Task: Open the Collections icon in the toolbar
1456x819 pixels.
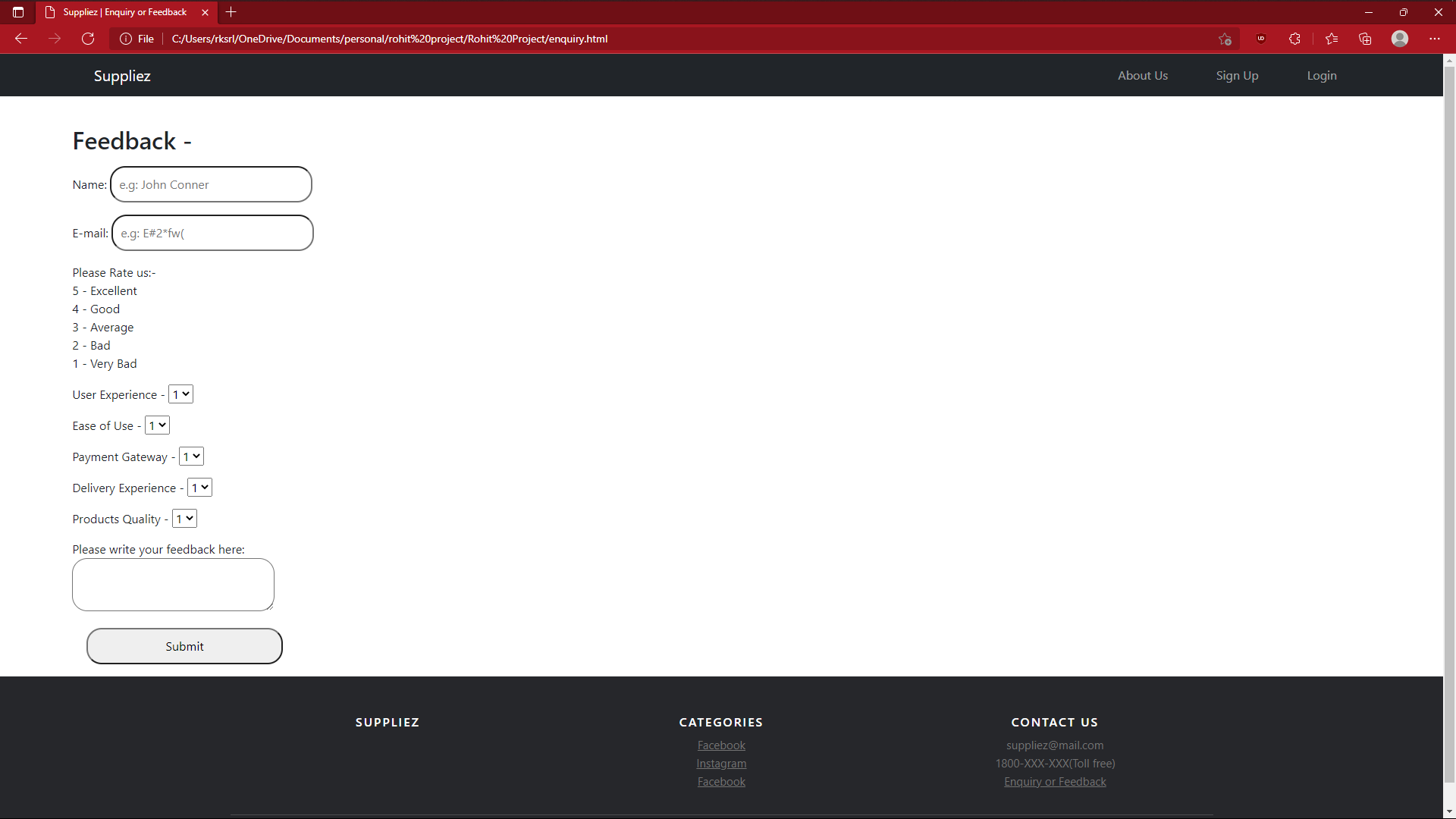Action: point(1365,39)
